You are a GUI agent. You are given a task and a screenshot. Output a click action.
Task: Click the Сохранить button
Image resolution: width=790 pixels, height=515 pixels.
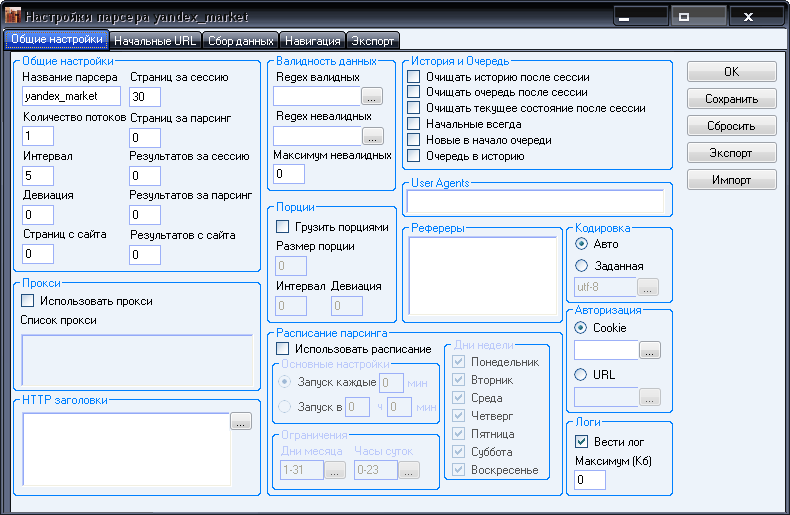coord(731,99)
